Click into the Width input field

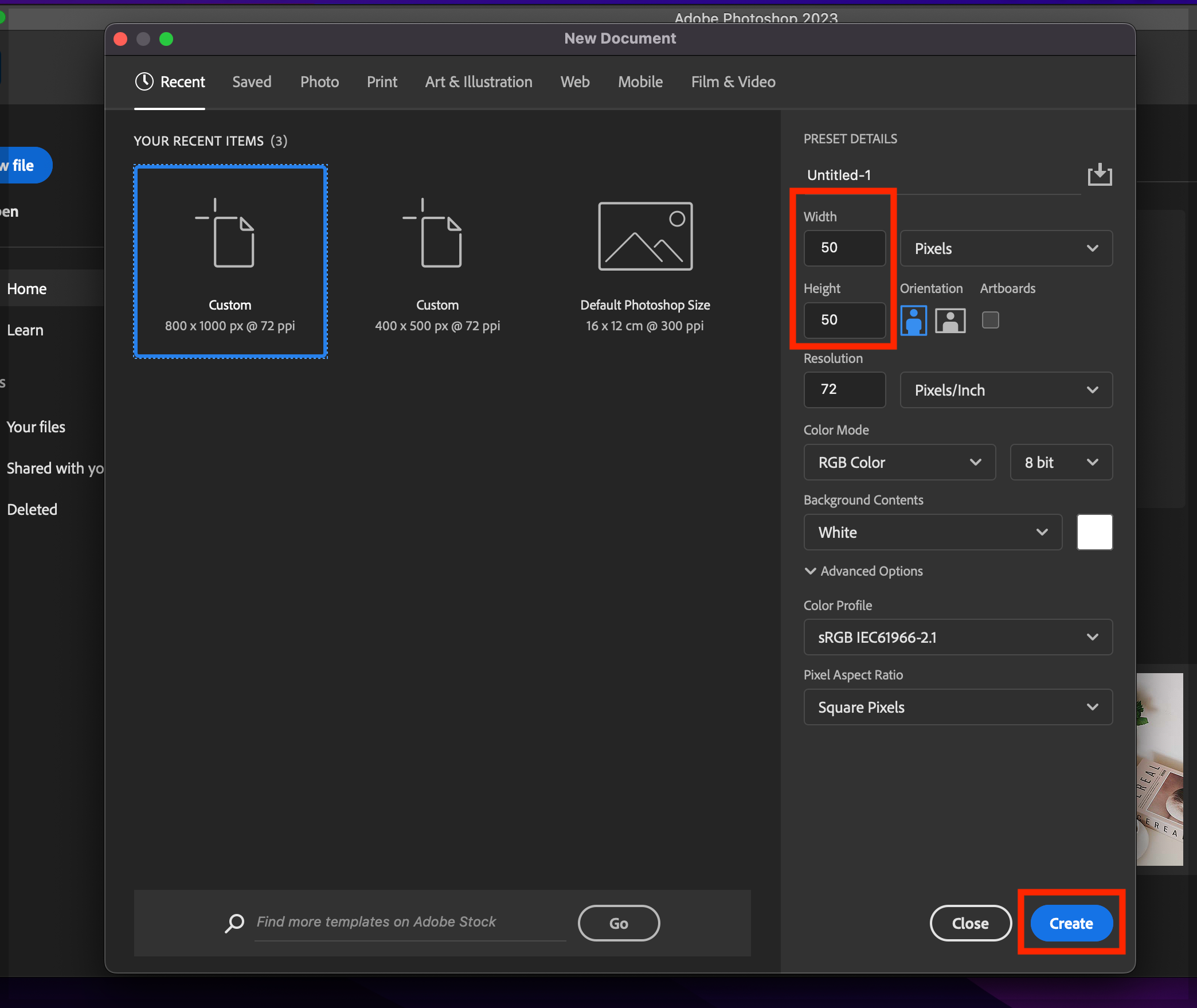pos(844,248)
